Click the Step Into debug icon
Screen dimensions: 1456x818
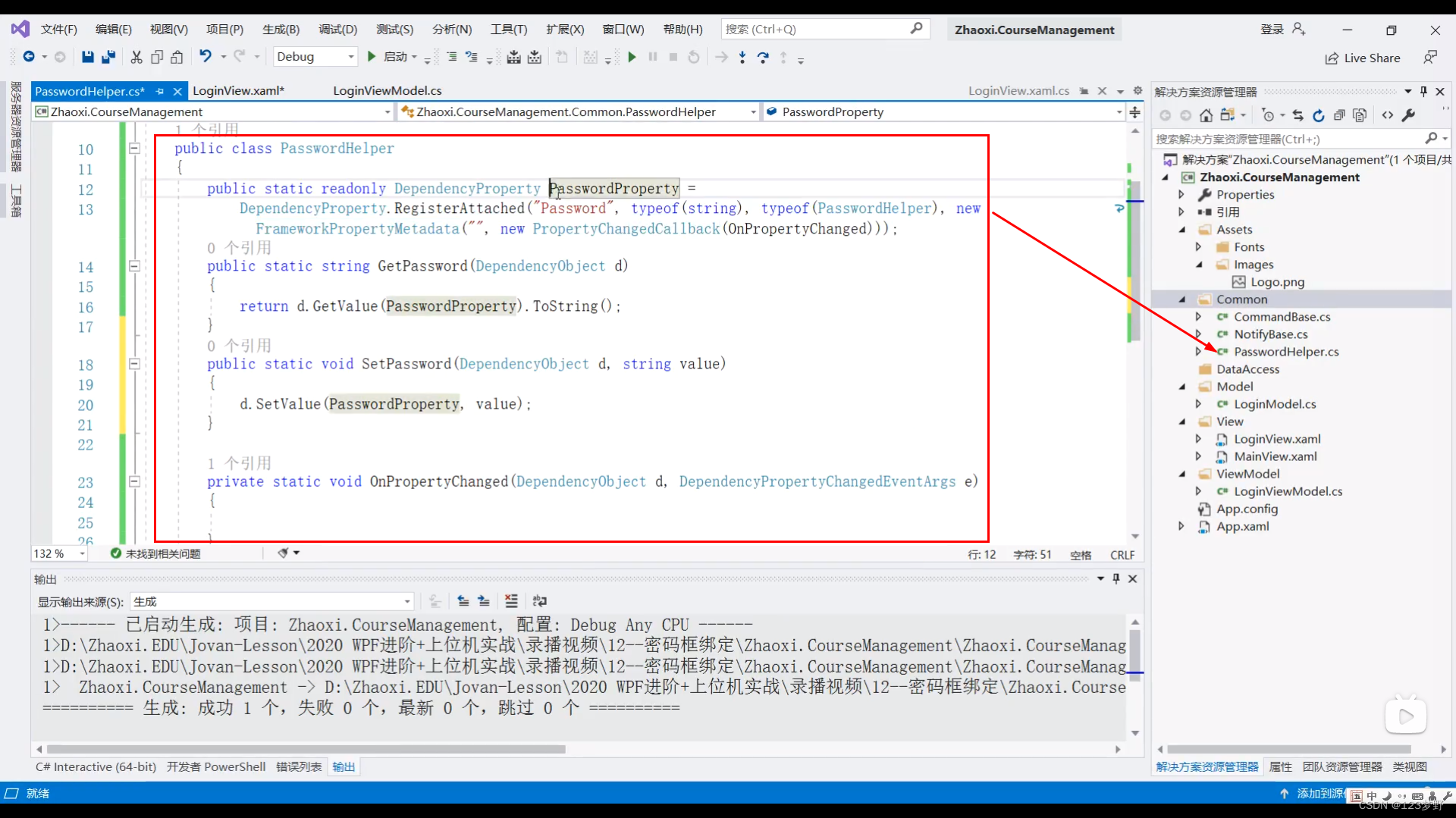click(742, 57)
